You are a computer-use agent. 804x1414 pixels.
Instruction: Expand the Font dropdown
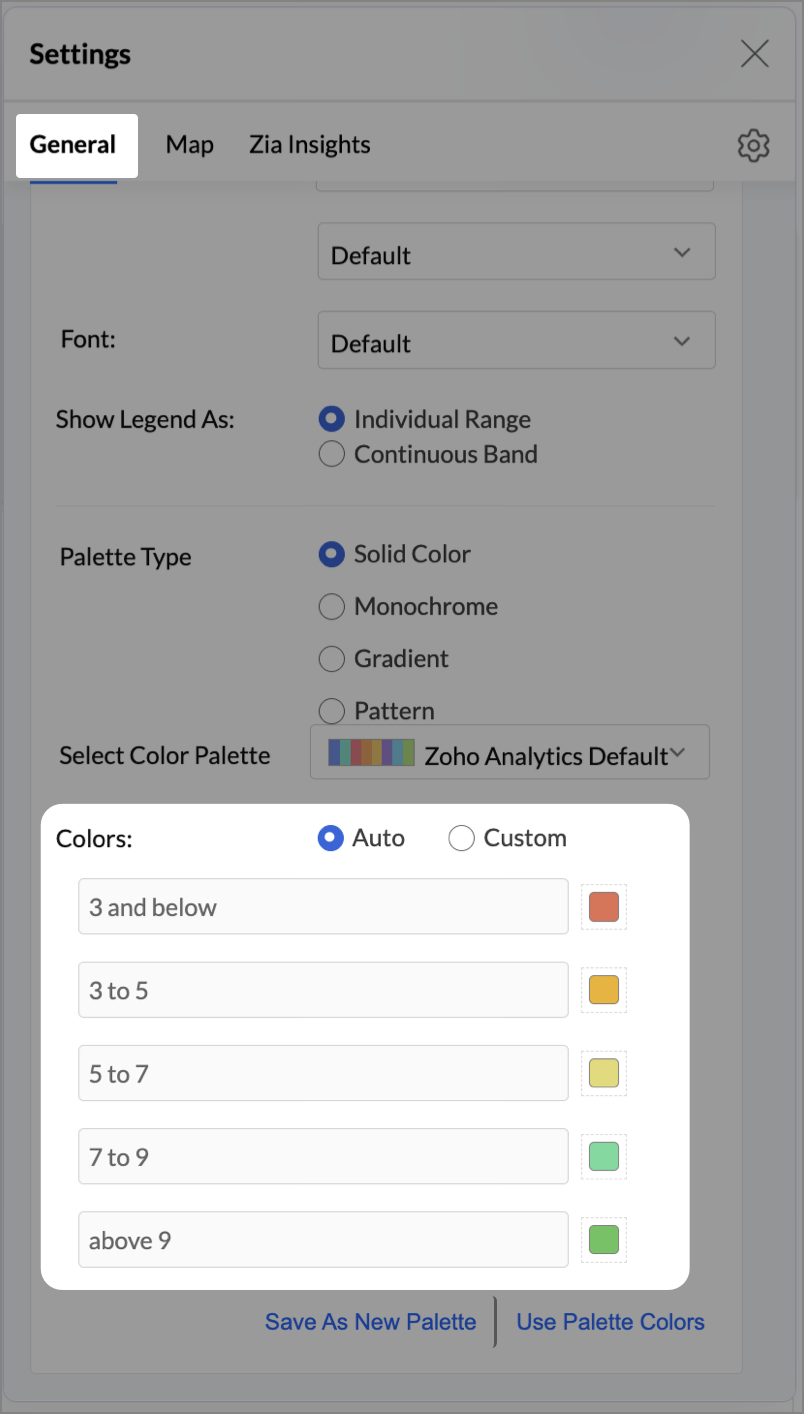516,341
